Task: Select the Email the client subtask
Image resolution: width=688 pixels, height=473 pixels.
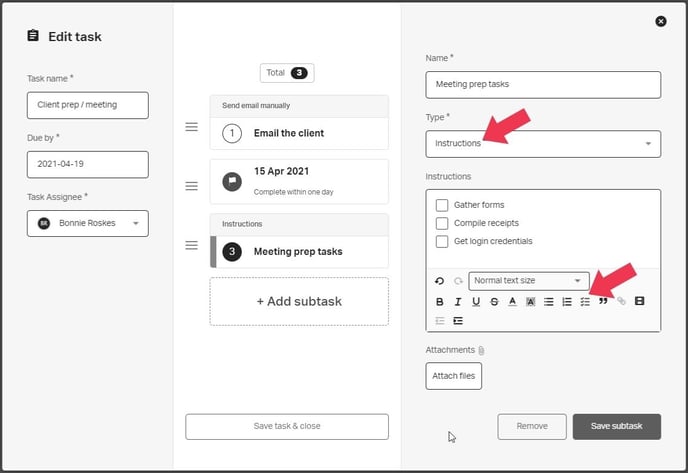Action: 299,133
